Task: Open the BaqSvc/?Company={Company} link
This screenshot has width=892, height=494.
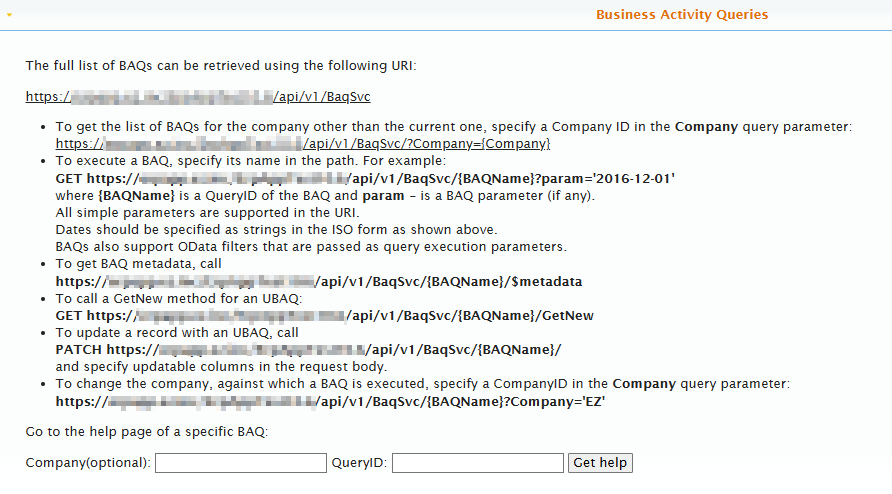Action: (303, 144)
